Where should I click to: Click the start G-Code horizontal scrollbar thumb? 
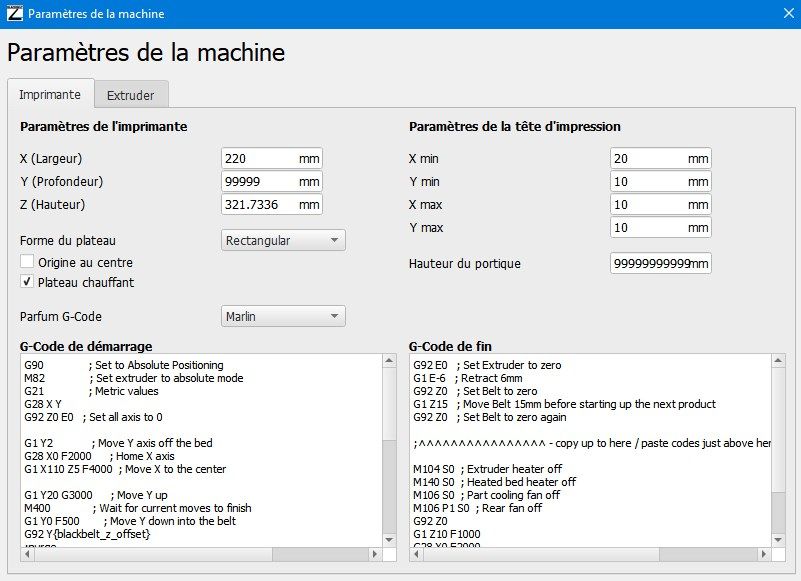(154, 554)
